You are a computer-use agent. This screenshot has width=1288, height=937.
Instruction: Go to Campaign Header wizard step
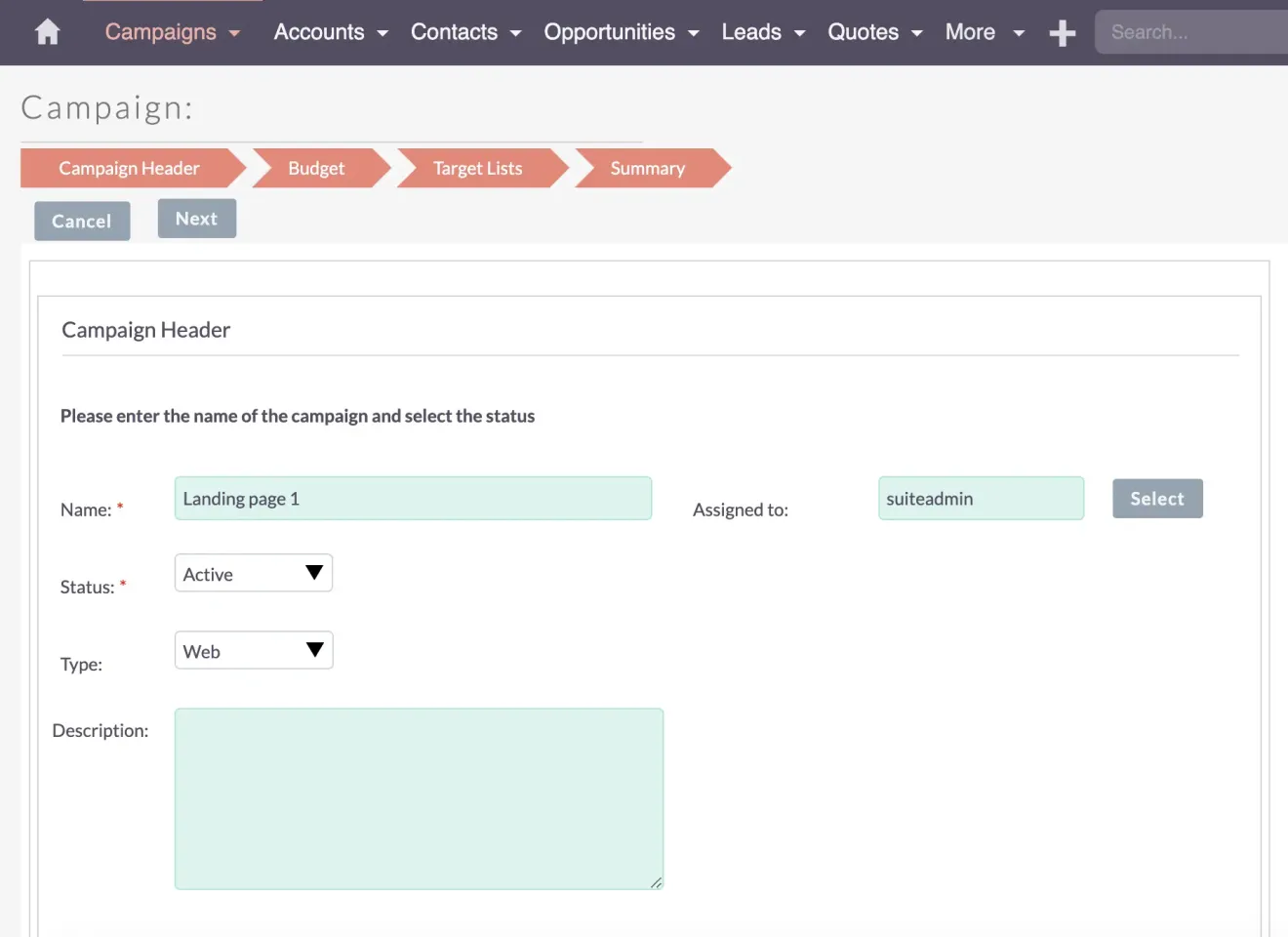click(129, 168)
